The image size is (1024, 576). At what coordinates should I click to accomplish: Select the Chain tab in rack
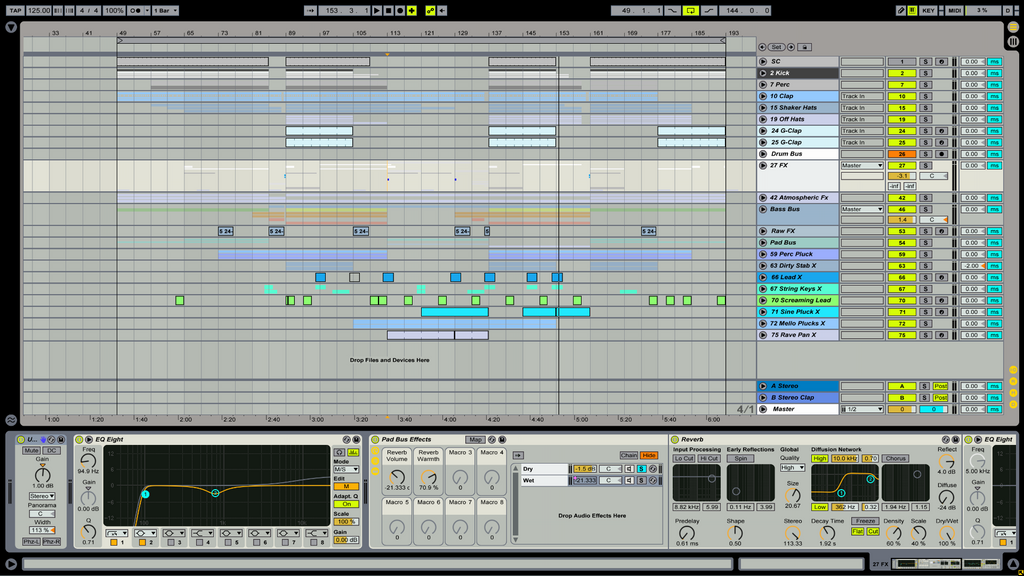coord(628,455)
